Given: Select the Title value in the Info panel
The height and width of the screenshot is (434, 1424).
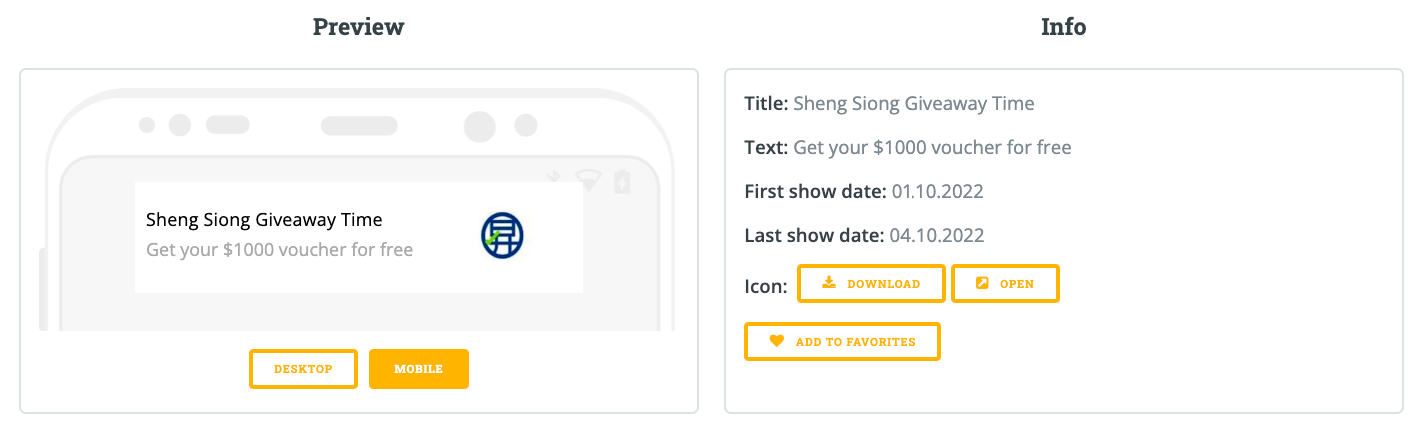Looking at the screenshot, I should coord(914,103).
